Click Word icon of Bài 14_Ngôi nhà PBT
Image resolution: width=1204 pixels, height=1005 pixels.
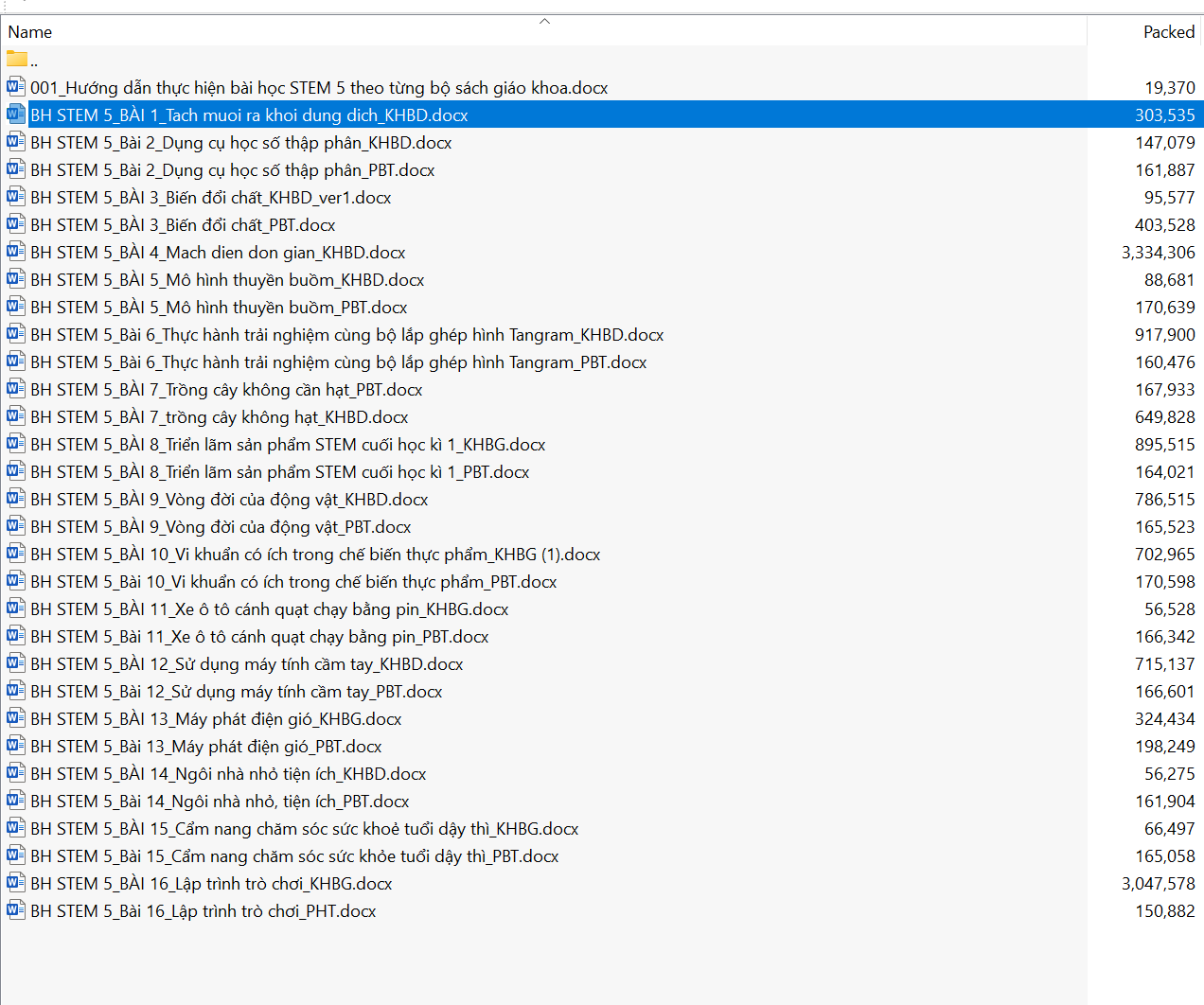[16, 801]
